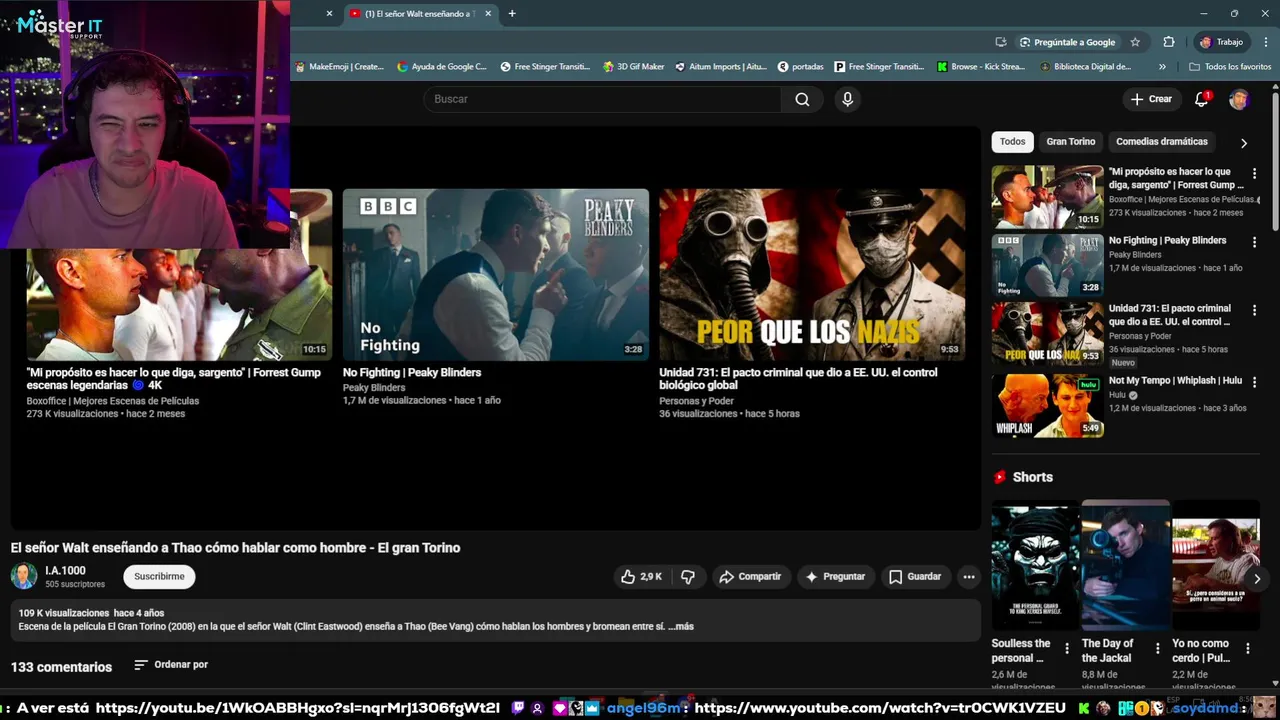
Task: Focus the Buscar search field
Action: tap(603, 99)
